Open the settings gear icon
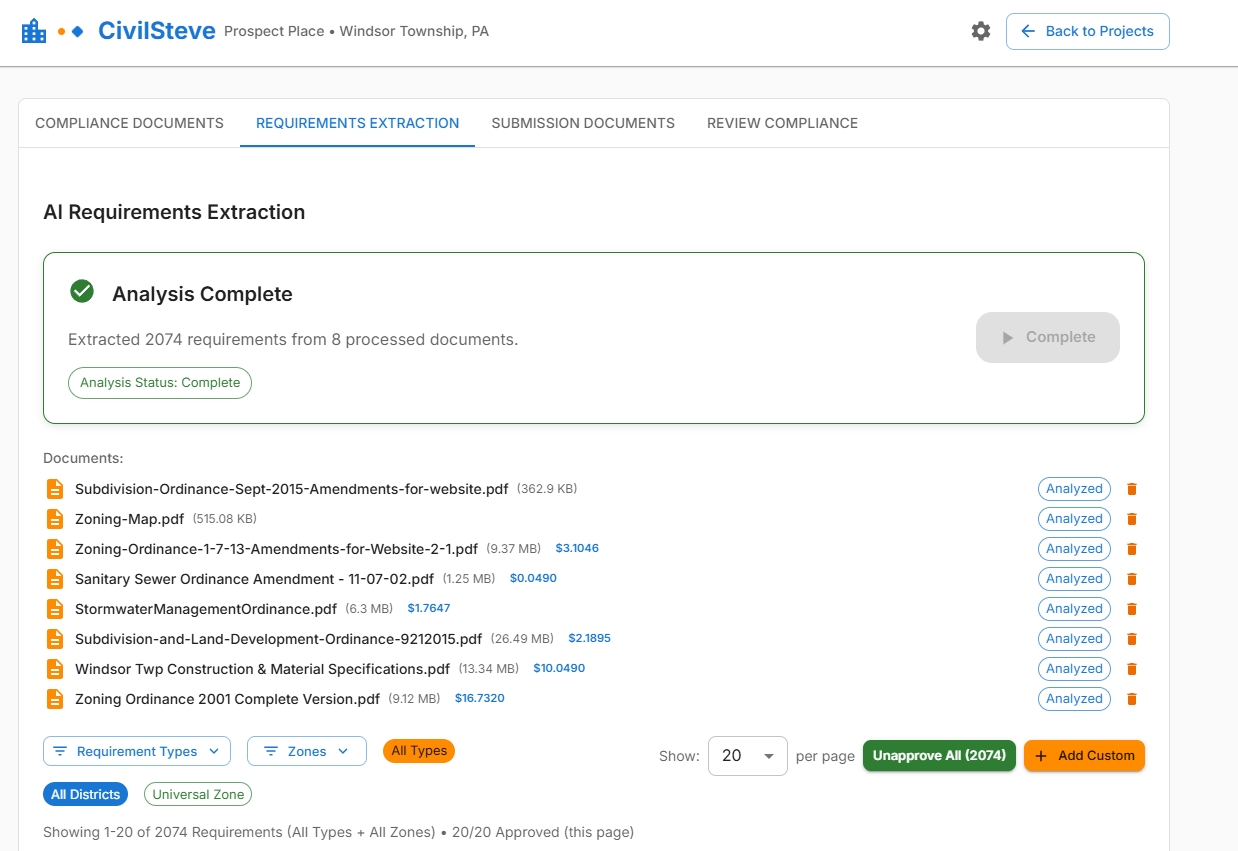1238x851 pixels. click(980, 31)
